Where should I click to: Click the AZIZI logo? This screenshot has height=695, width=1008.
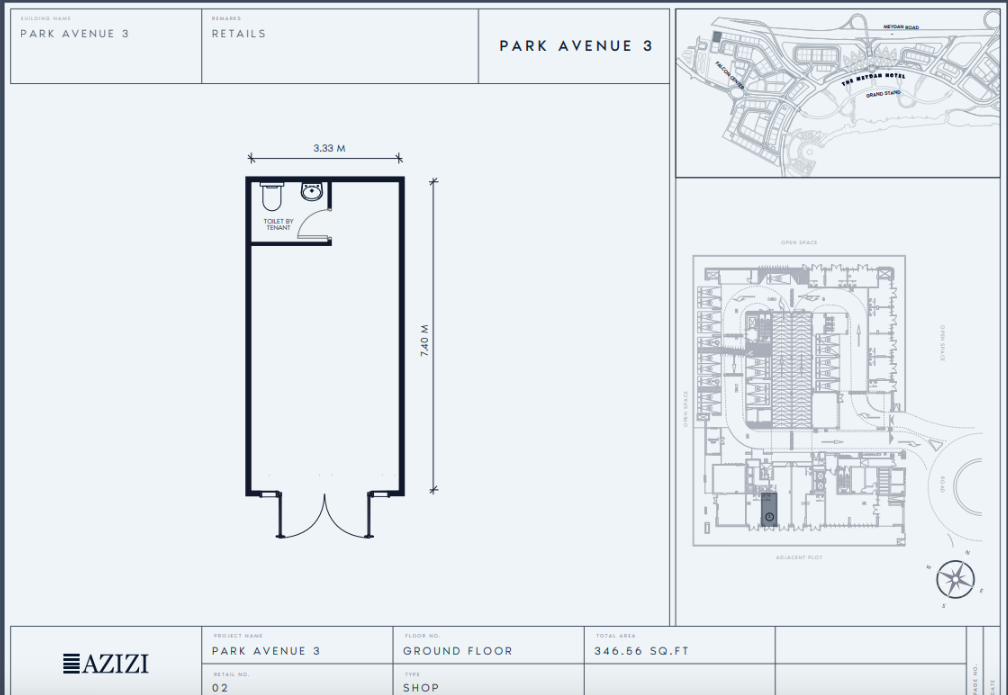(105, 662)
